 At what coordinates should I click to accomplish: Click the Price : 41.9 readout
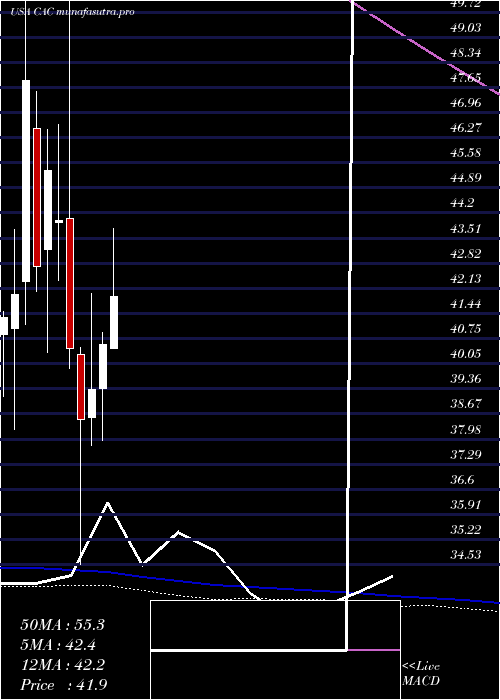point(62,684)
